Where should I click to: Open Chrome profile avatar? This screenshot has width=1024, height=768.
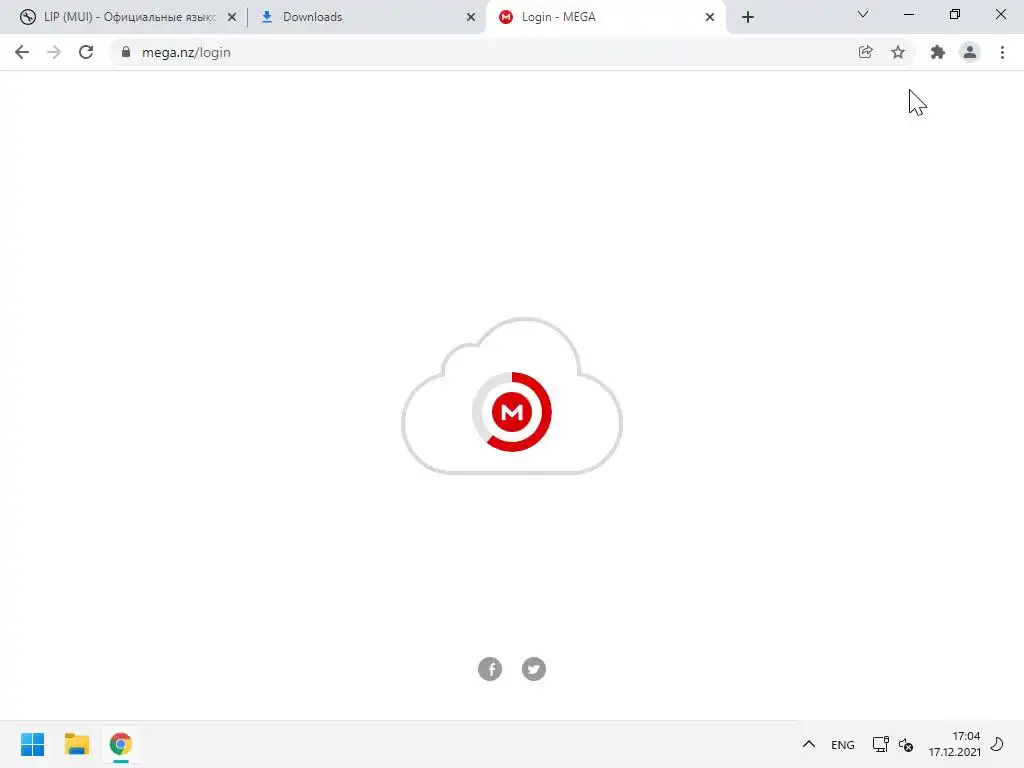pyautogui.click(x=970, y=52)
